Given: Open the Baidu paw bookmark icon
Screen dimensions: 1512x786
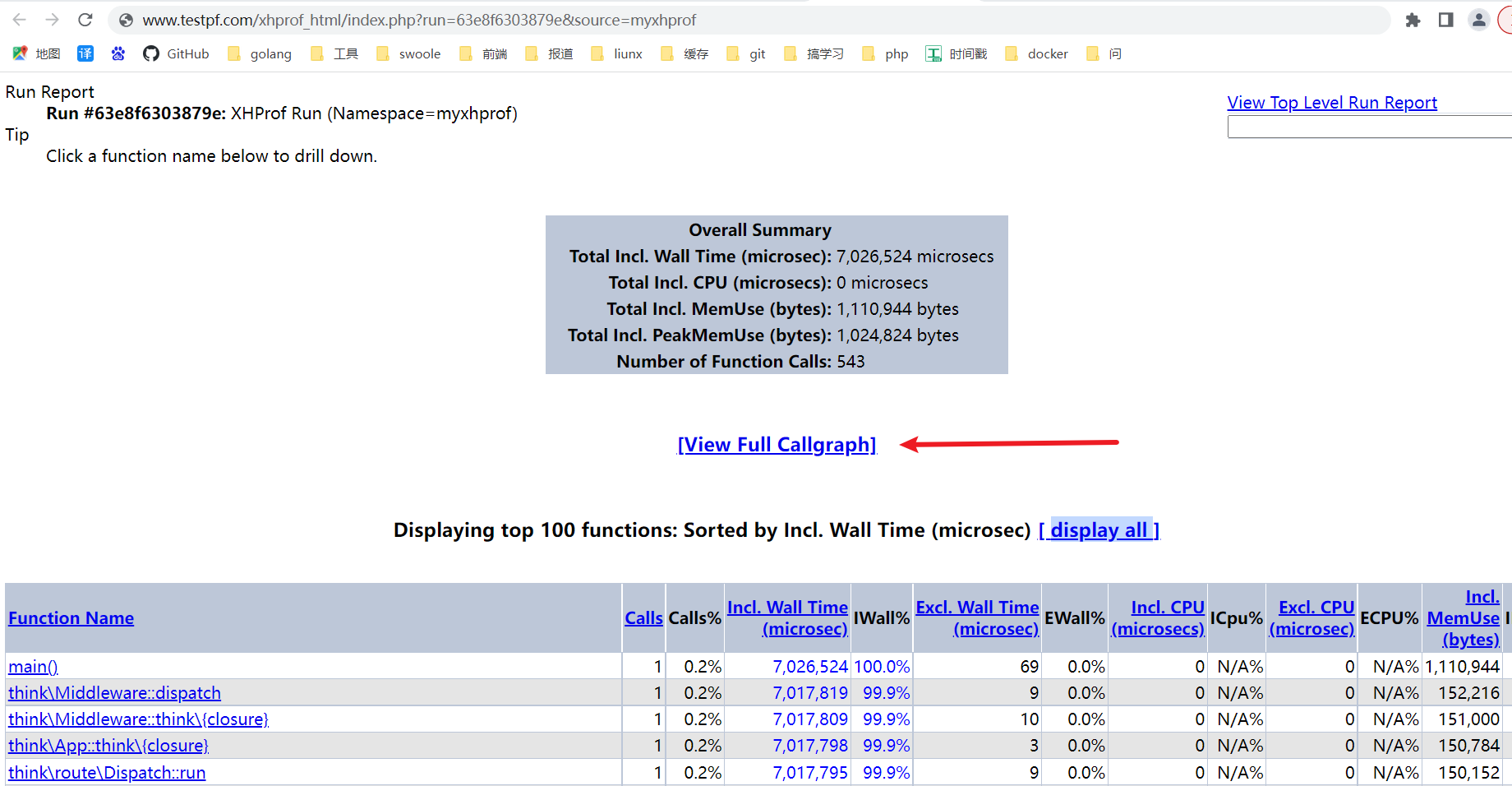Looking at the screenshot, I should click(x=118, y=53).
